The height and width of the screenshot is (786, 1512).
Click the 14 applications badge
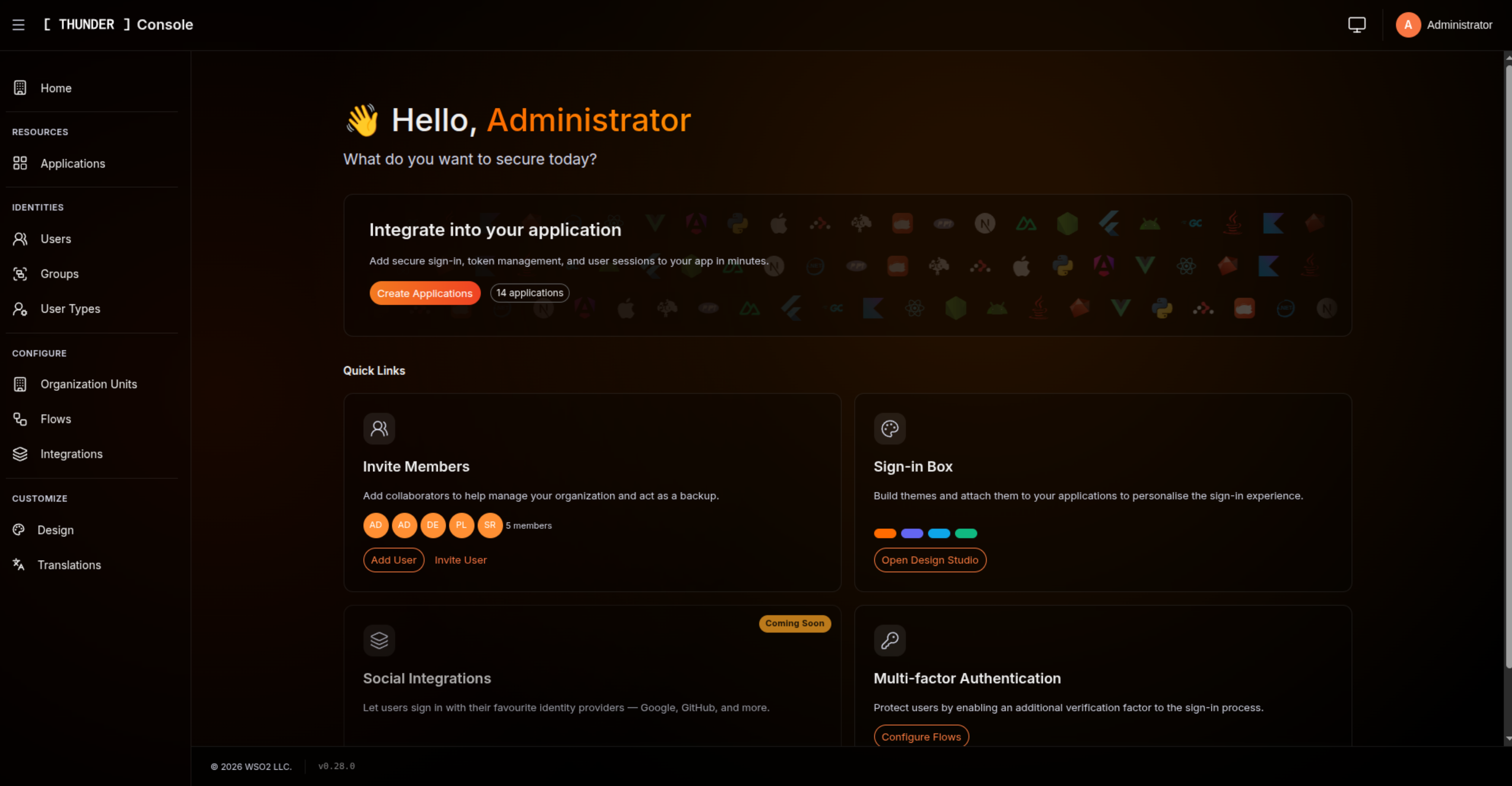[x=529, y=293]
